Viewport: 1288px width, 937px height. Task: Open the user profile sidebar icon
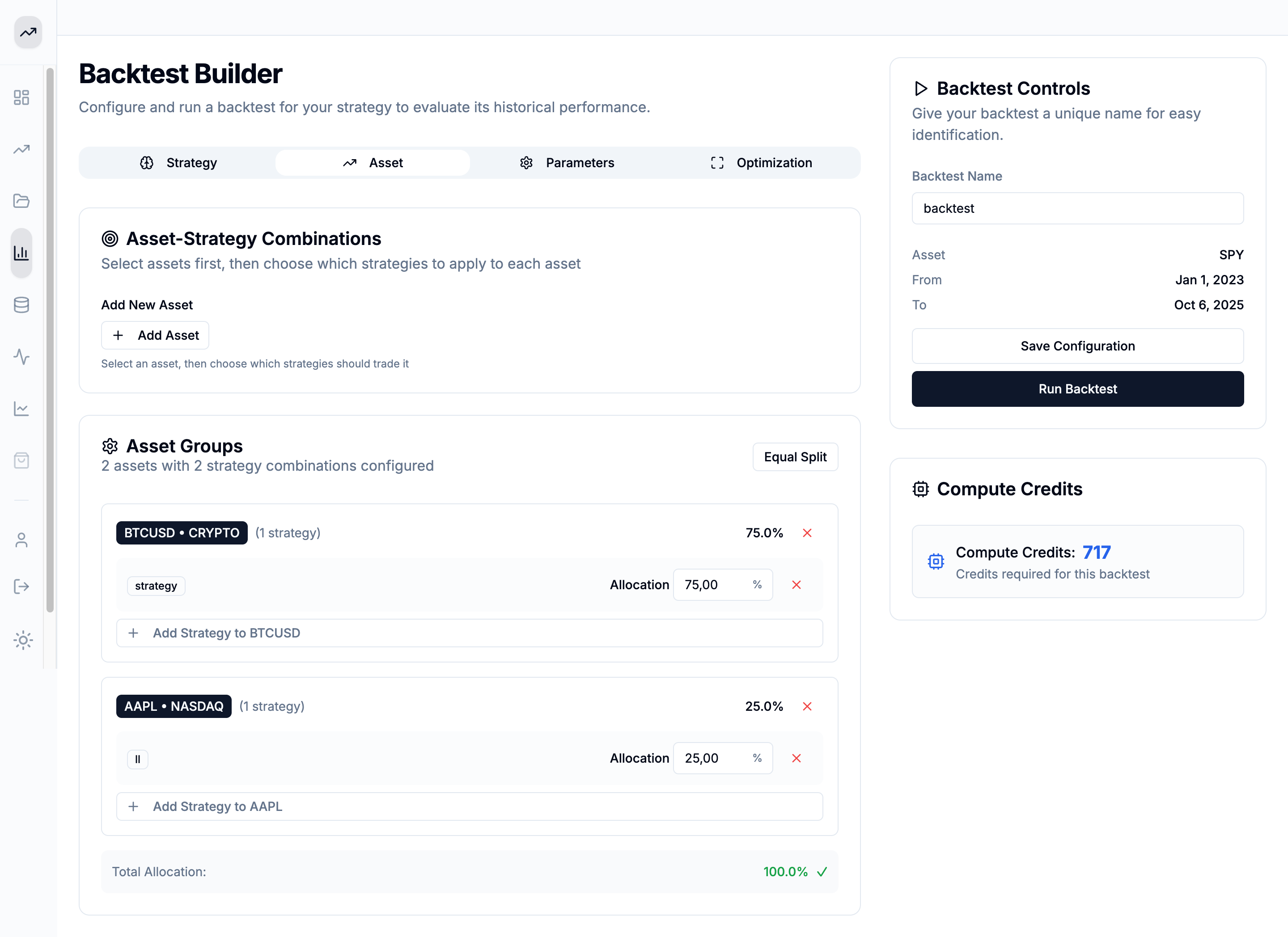[x=21, y=540]
